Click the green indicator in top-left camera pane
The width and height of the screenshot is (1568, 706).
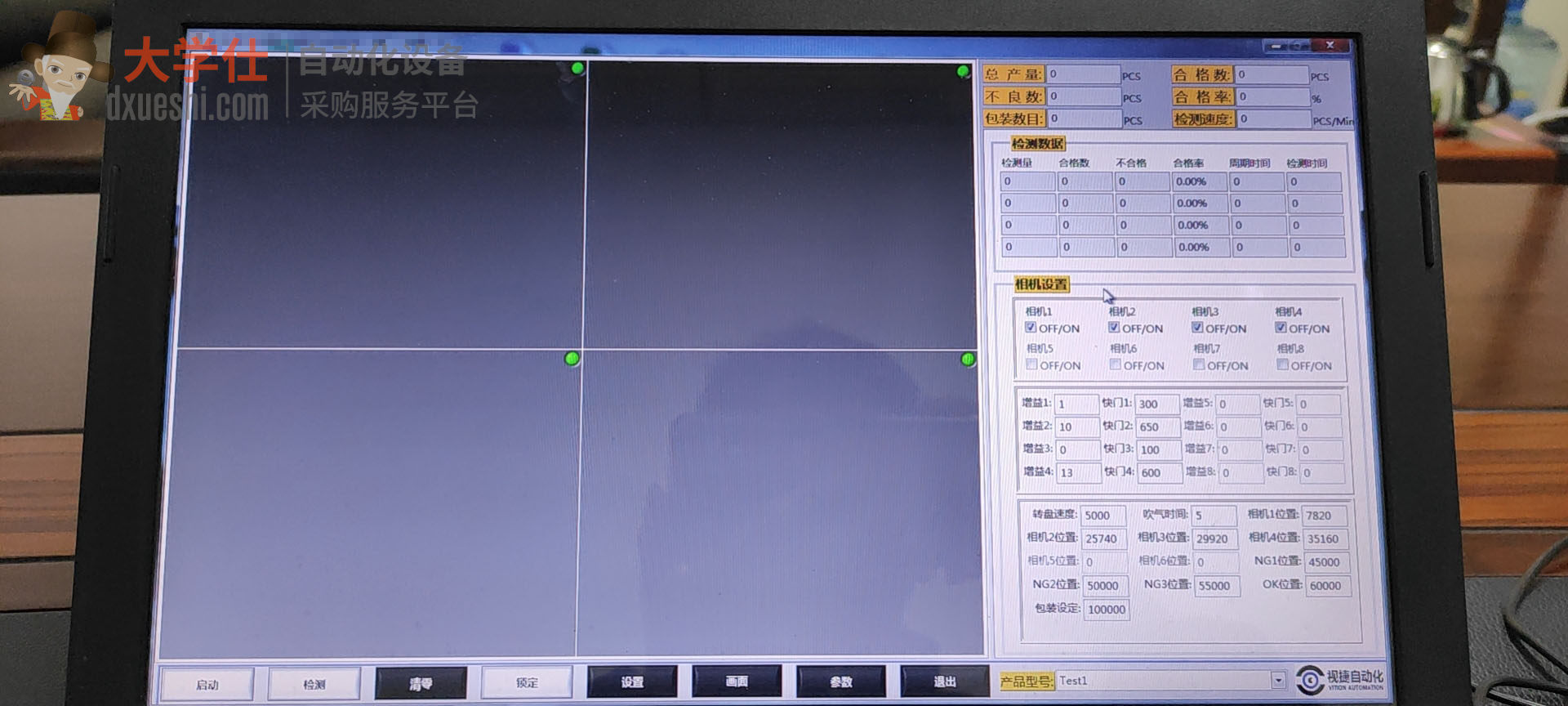tap(577, 69)
